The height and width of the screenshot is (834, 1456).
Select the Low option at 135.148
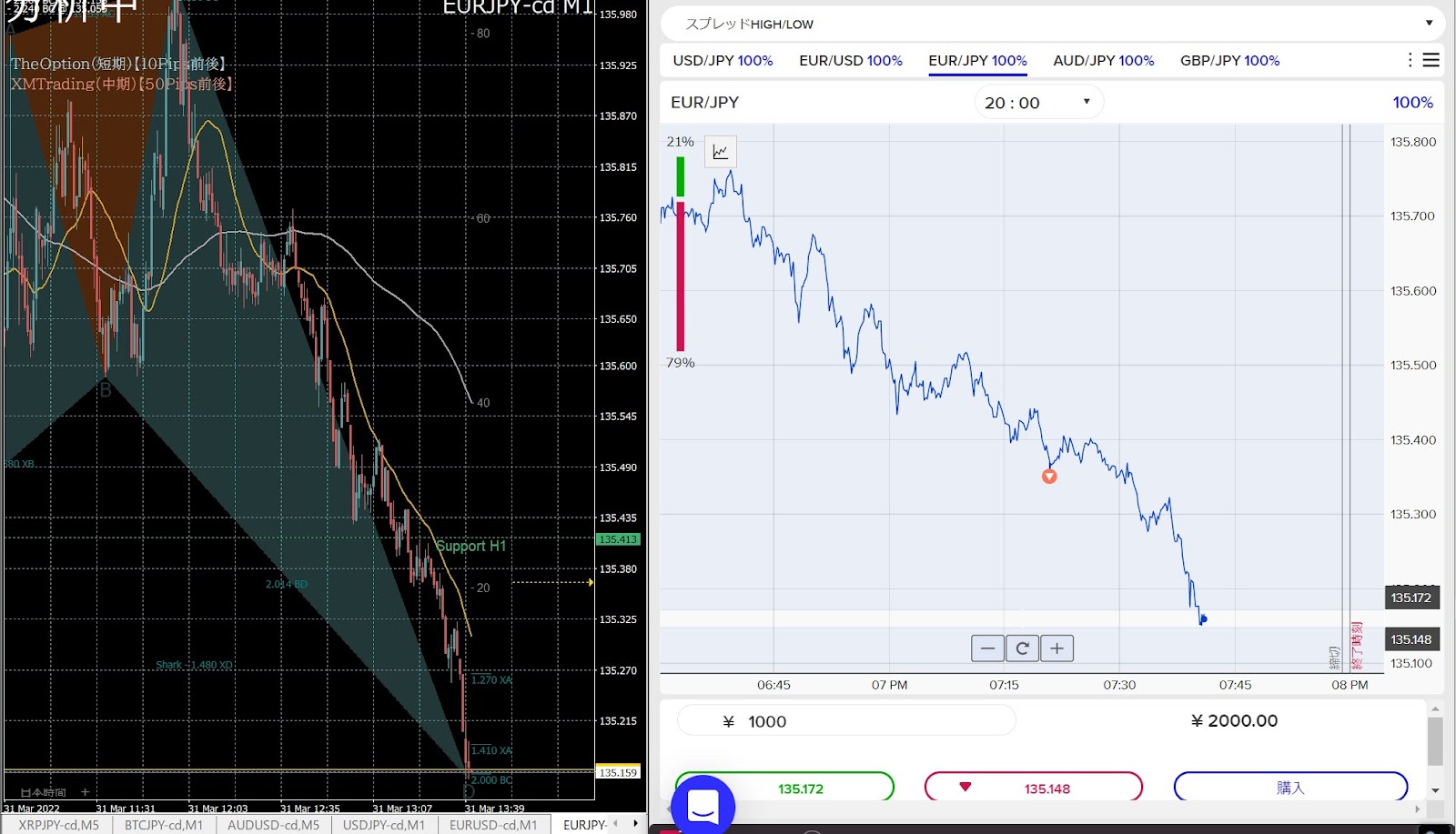click(x=1033, y=788)
